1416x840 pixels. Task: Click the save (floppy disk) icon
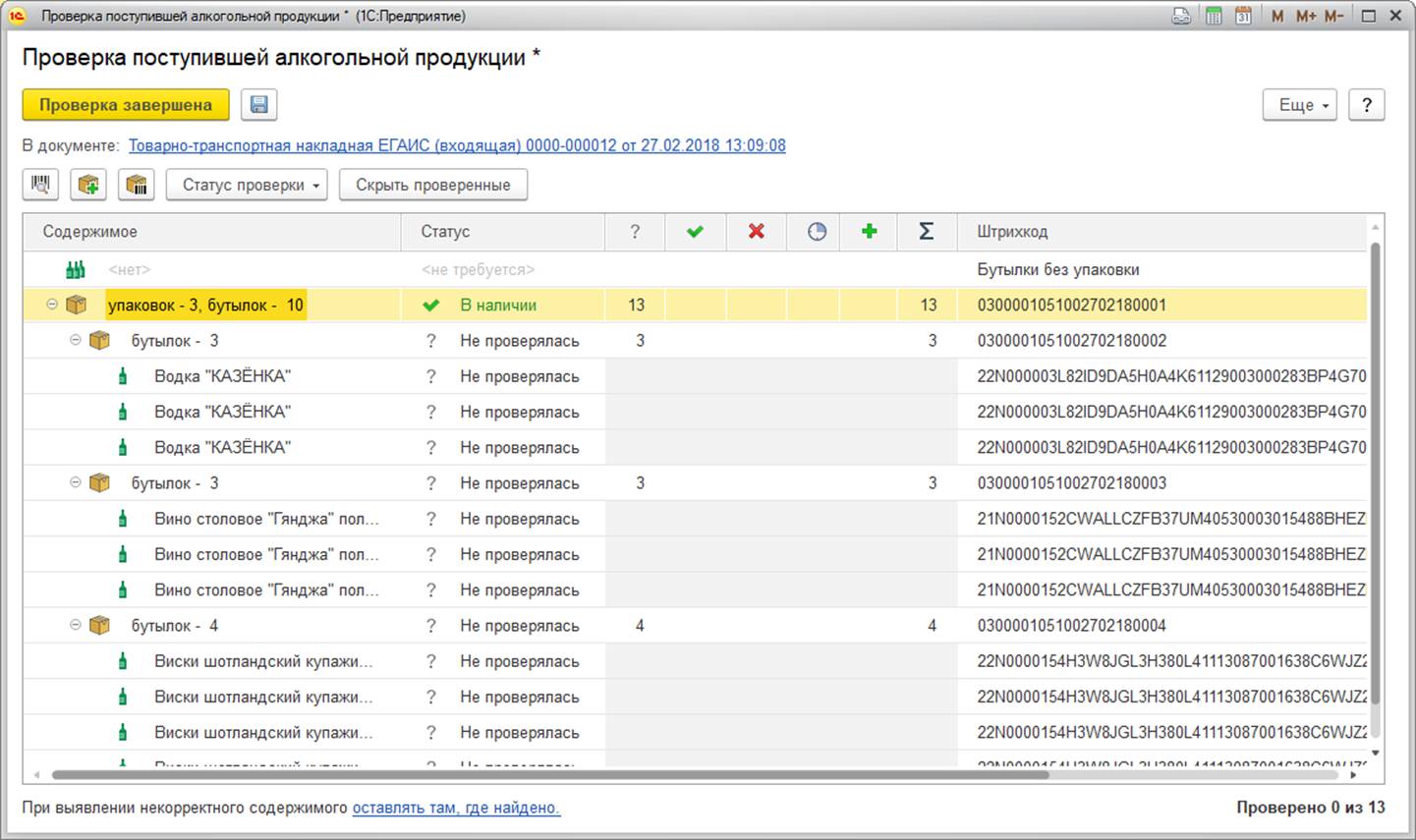pos(259,105)
